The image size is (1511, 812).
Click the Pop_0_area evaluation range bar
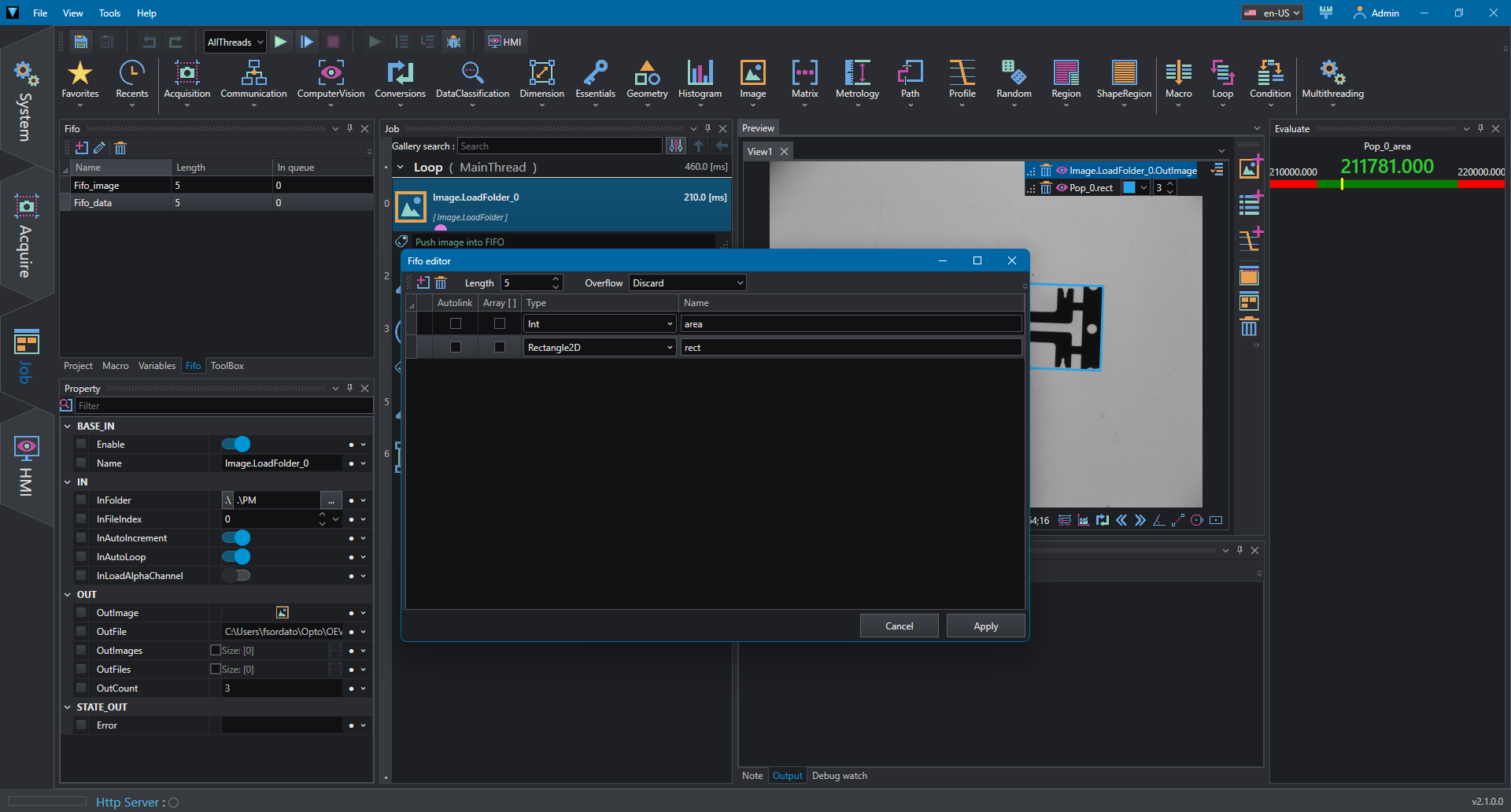[x=1387, y=184]
